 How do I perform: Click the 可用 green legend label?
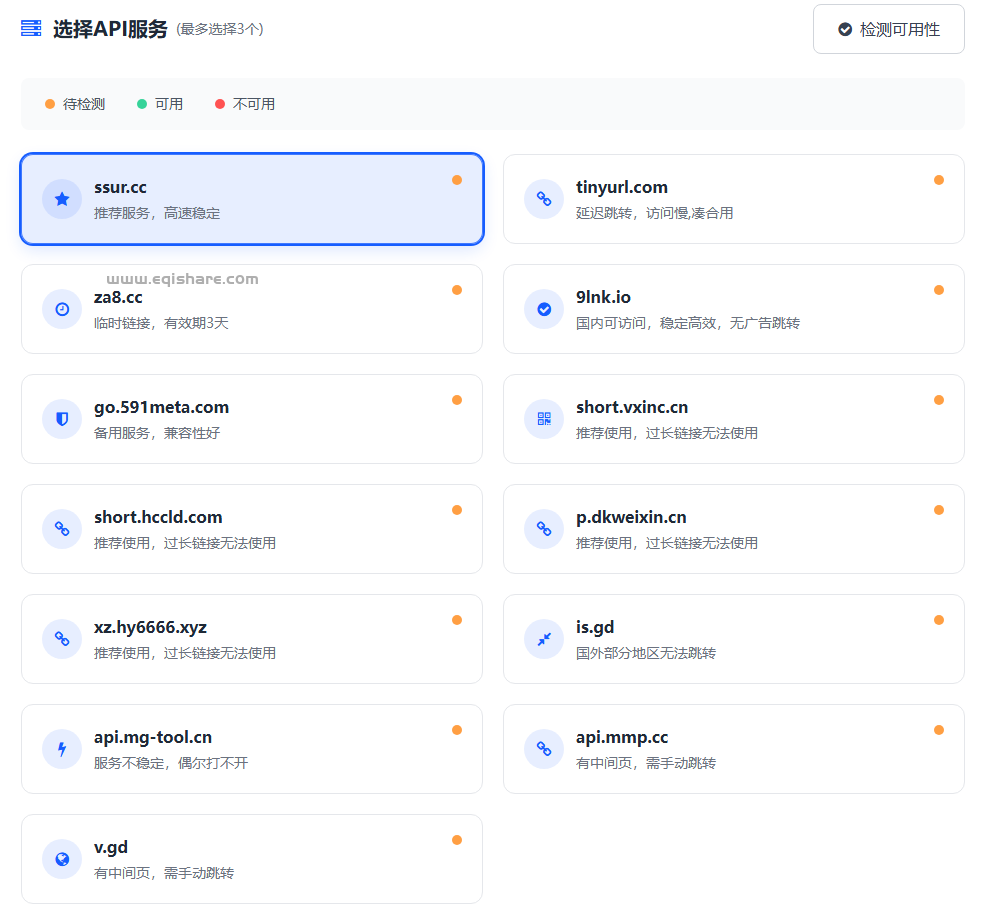tap(168, 104)
